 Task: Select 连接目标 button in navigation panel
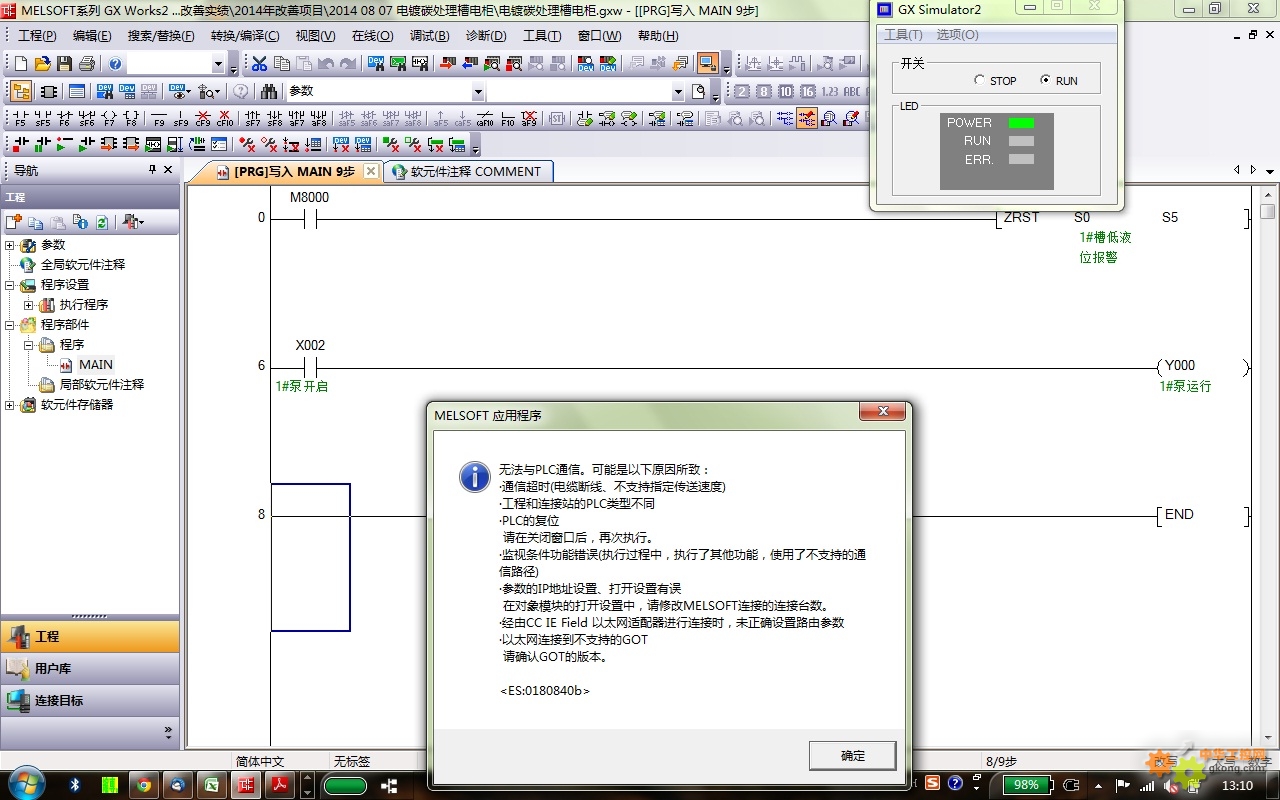[90, 700]
